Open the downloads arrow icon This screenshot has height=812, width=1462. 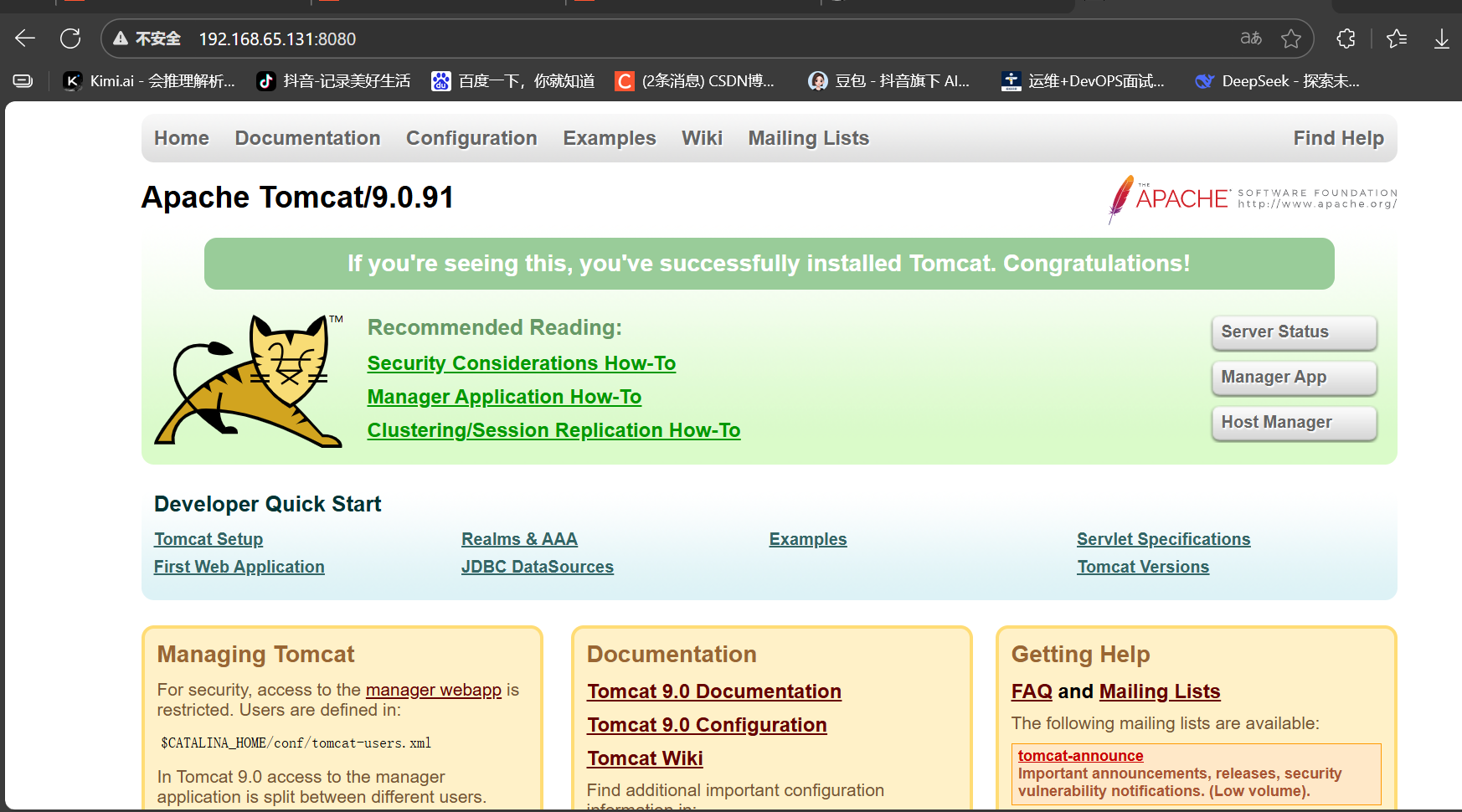click(x=1442, y=39)
